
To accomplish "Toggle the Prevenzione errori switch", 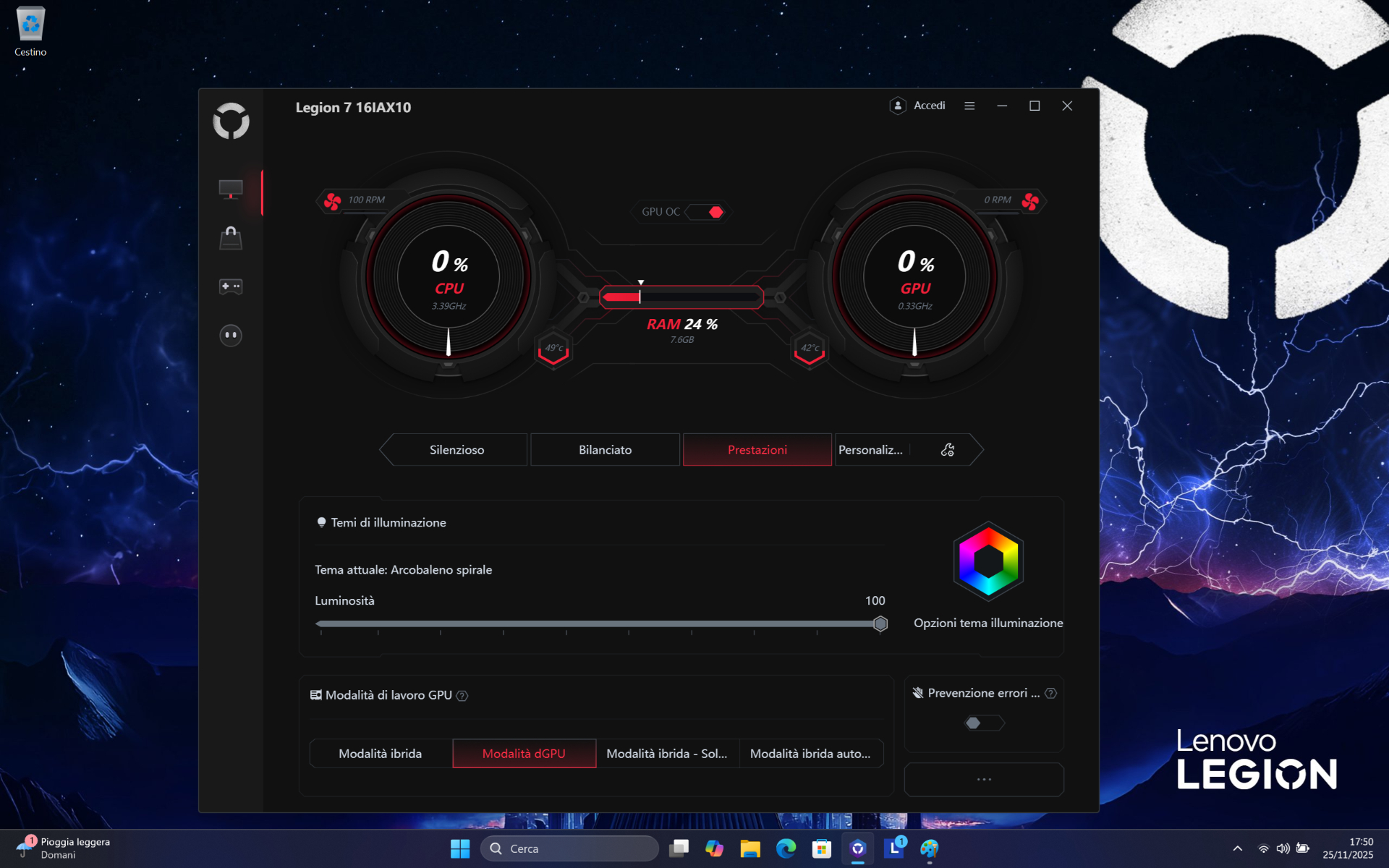I will [x=984, y=723].
